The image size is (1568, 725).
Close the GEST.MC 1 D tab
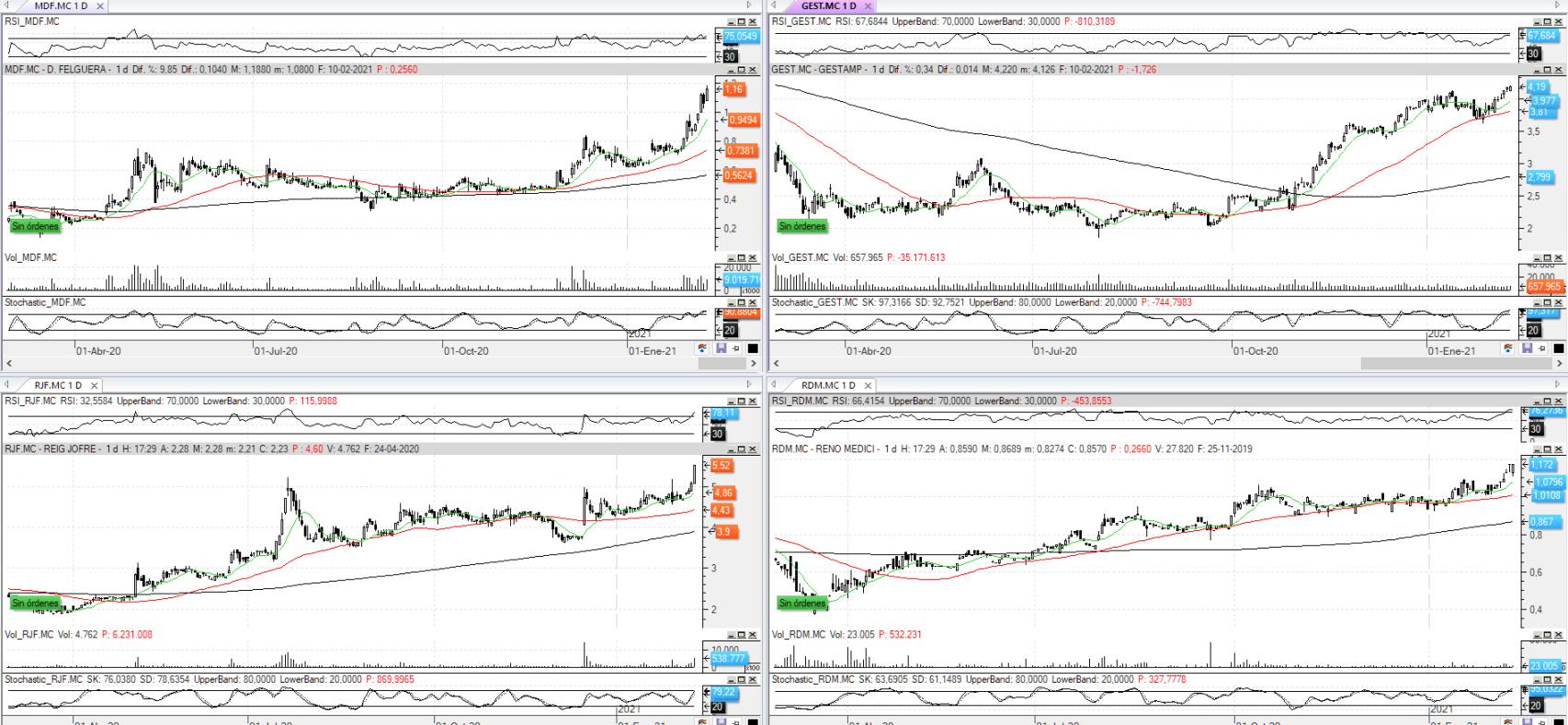868,6
